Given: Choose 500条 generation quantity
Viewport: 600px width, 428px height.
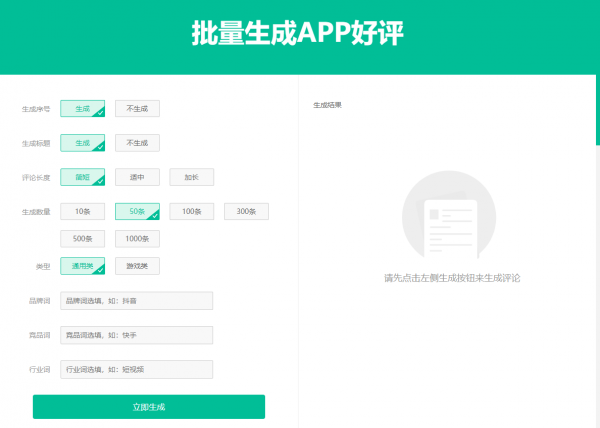Looking at the screenshot, I should tap(82, 239).
